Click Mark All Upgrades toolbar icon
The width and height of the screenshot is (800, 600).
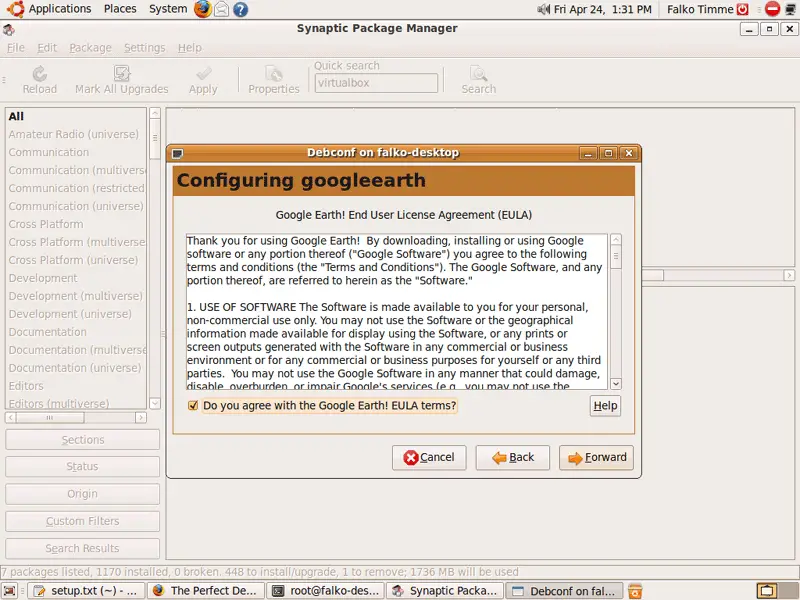[x=121, y=80]
